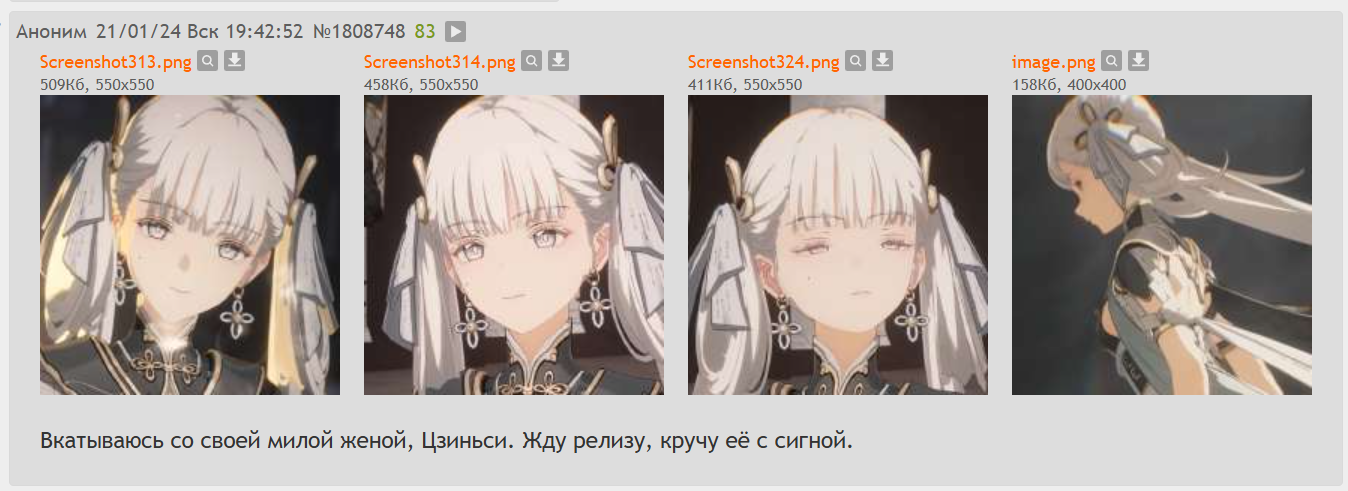This screenshot has height=491, width=1348.
Task: Download Screenshot324.png with the arrow icon
Action: click(882, 61)
